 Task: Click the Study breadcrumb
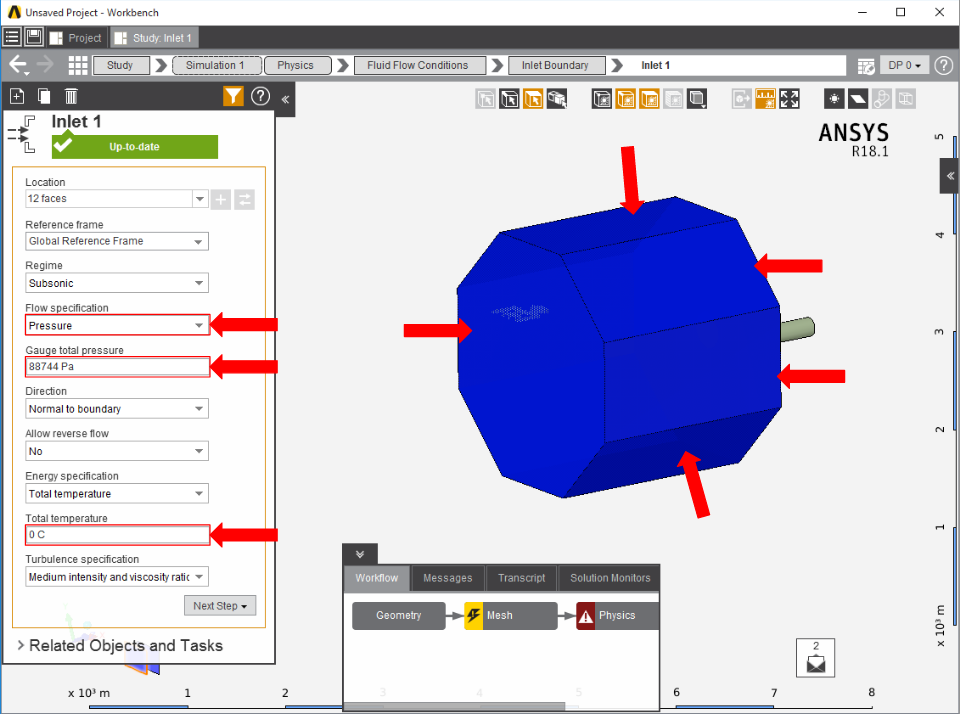(x=121, y=65)
